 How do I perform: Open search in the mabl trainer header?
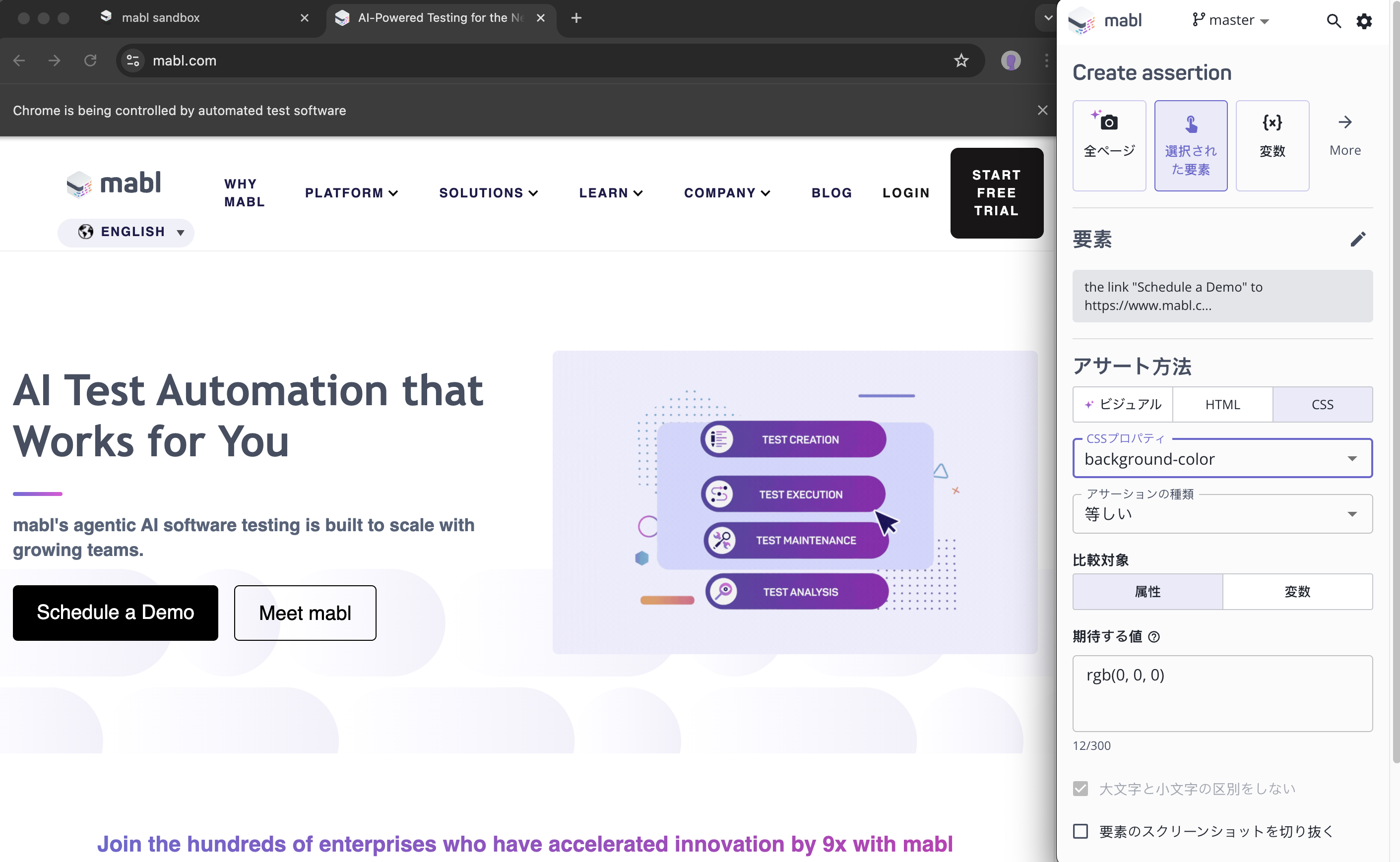pos(1333,21)
